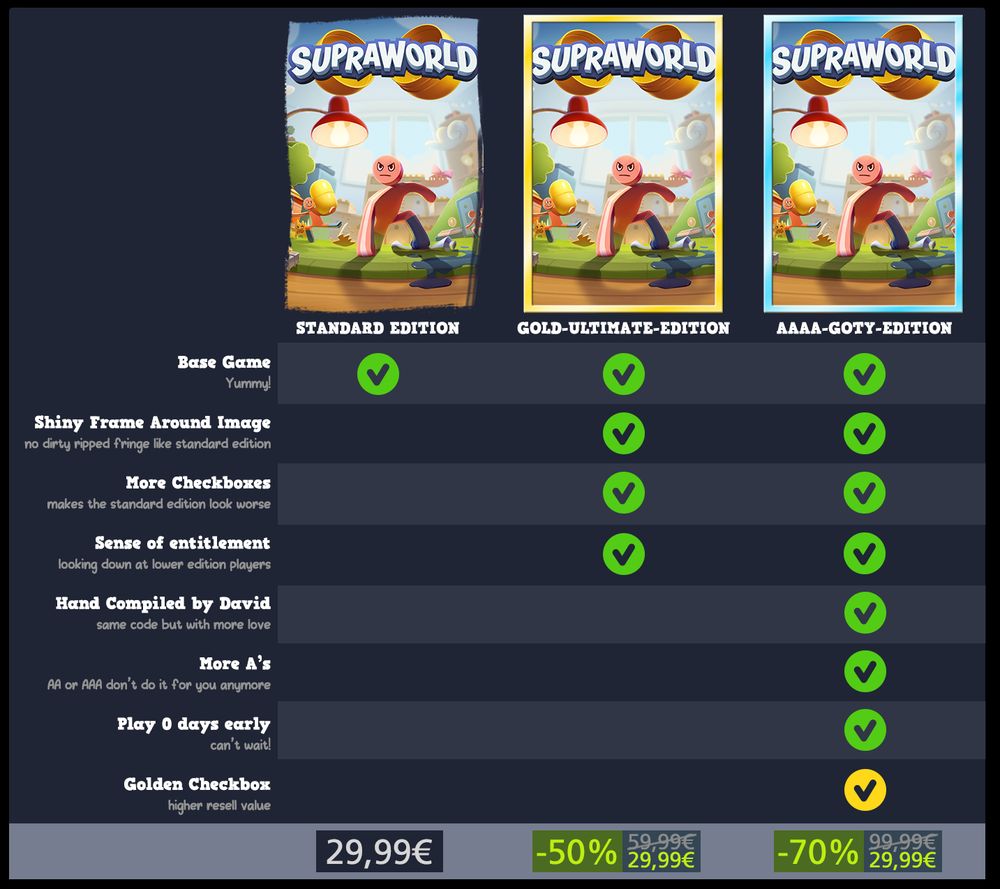Click the STANDARD EDITION title

pyautogui.click(x=378, y=328)
